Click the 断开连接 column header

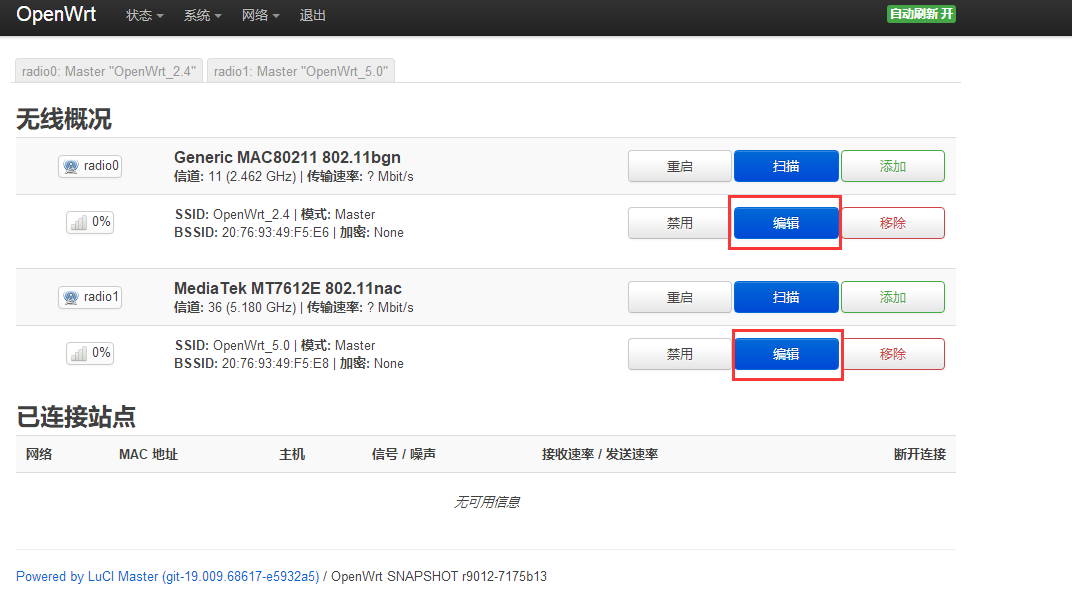(x=920, y=454)
